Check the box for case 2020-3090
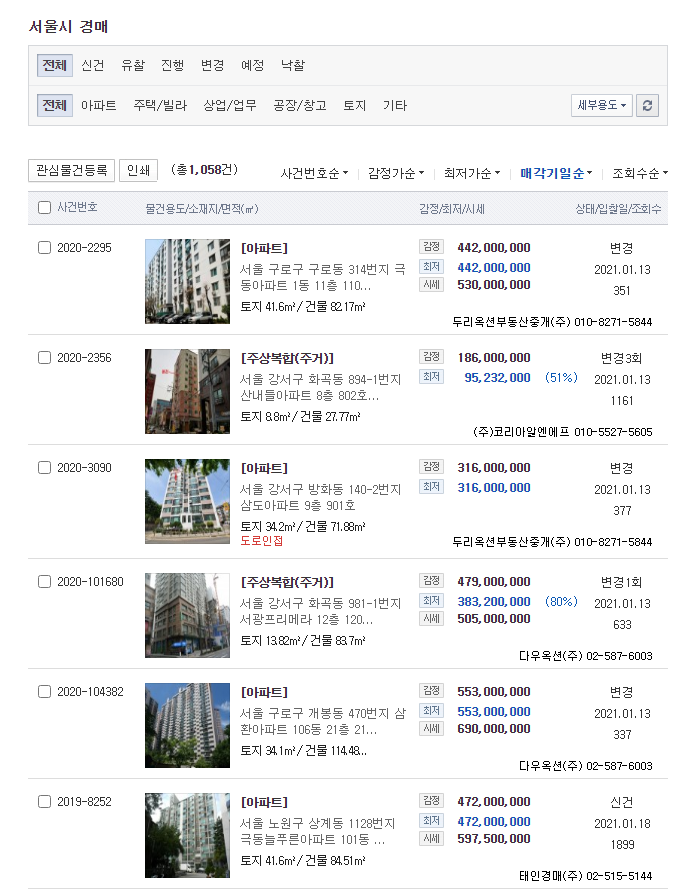Image resolution: width=694 pixels, height=893 pixels. (x=44, y=468)
